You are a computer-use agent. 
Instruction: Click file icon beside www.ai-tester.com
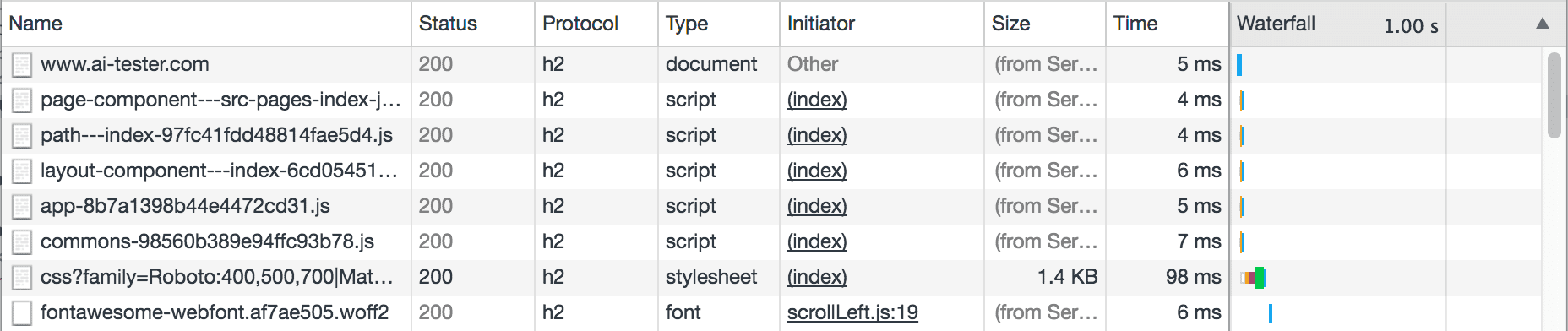(x=23, y=65)
